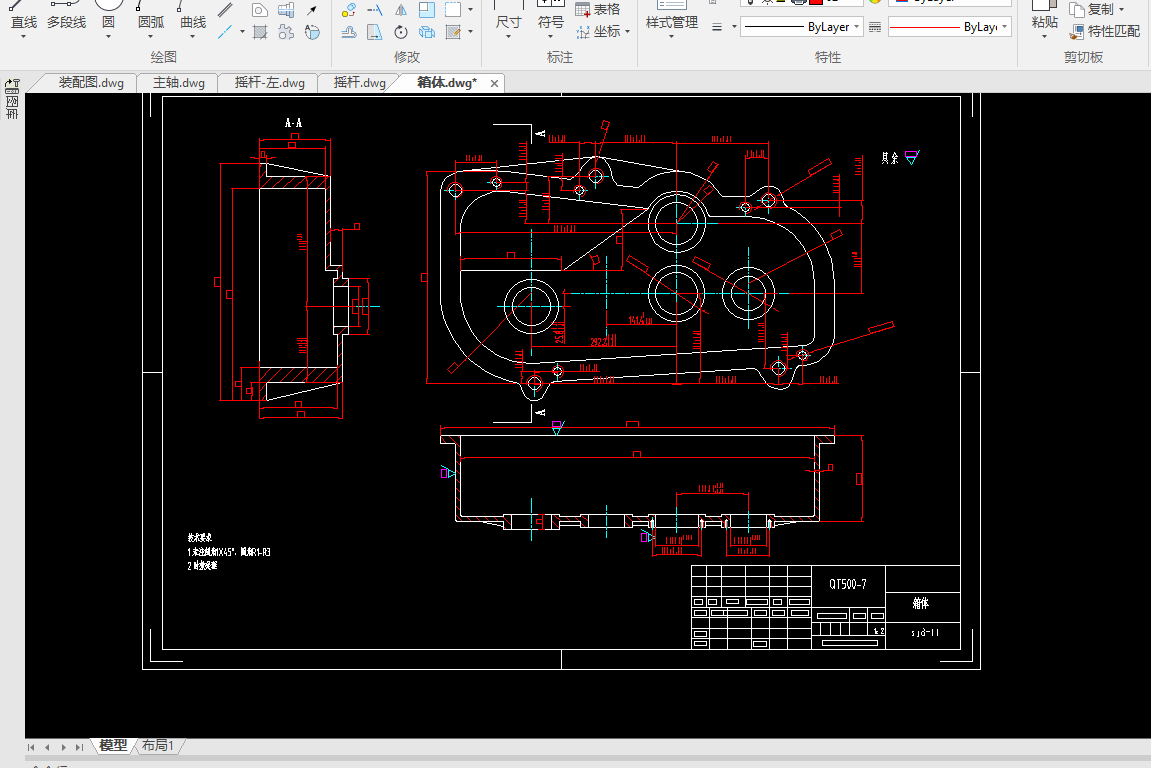Select the hatch pattern tool in 绘图 panel
This screenshot has height=768, width=1151.
tap(260, 32)
